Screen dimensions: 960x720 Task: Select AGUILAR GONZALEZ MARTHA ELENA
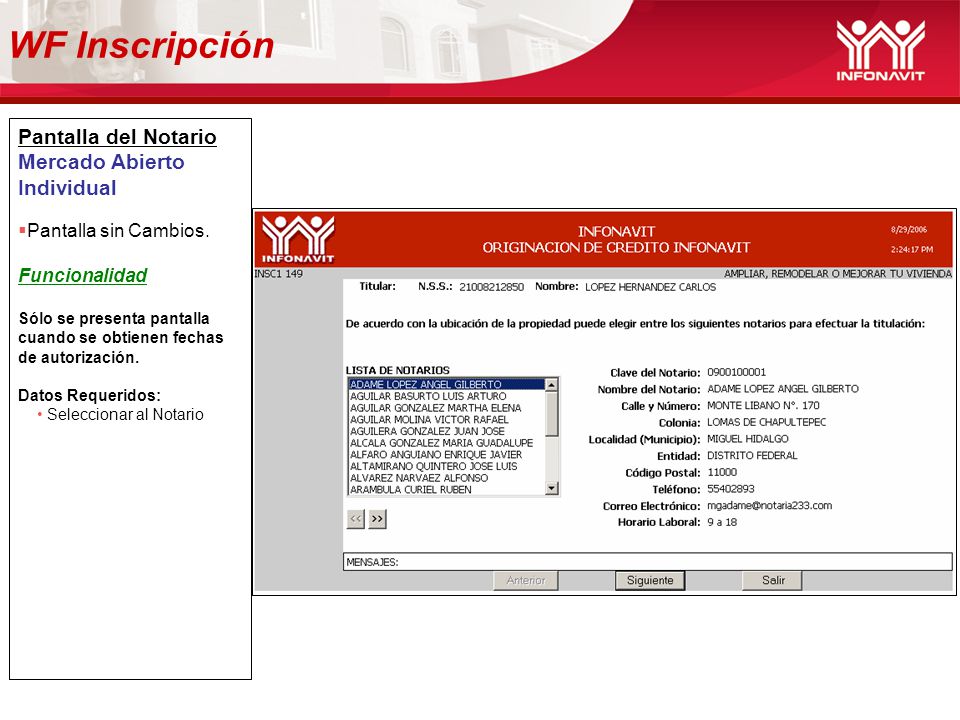click(446, 408)
